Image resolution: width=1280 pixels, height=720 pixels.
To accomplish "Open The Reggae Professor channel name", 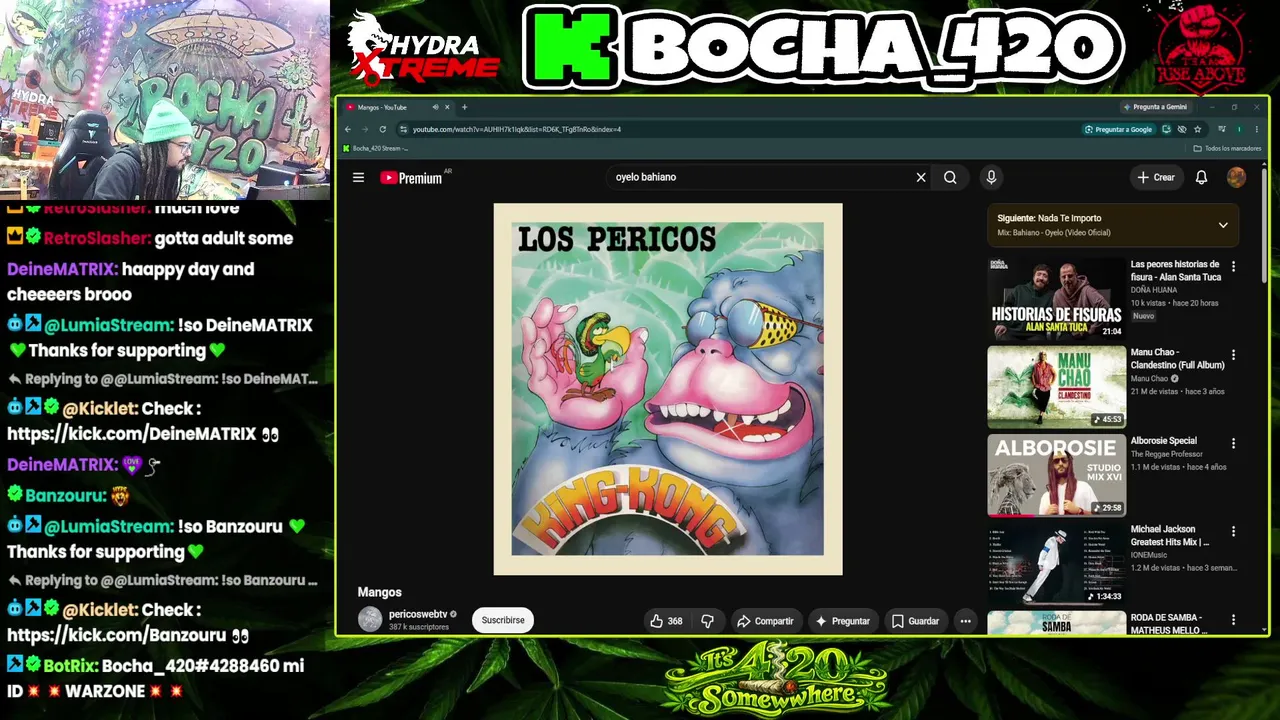I will tap(1167, 454).
